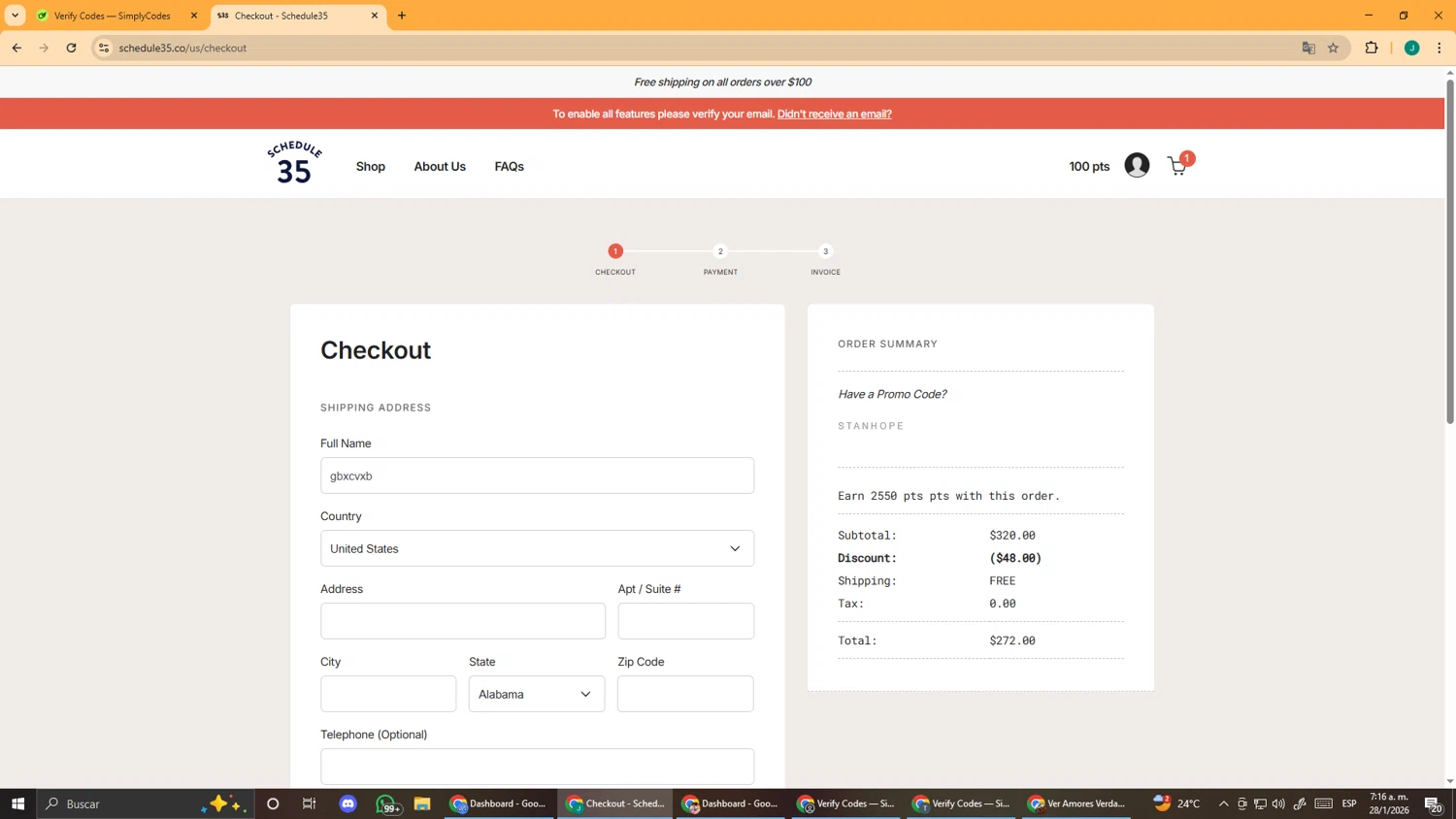The image size is (1456, 819).
Task: Open the About Us page
Action: [x=440, y=166]
